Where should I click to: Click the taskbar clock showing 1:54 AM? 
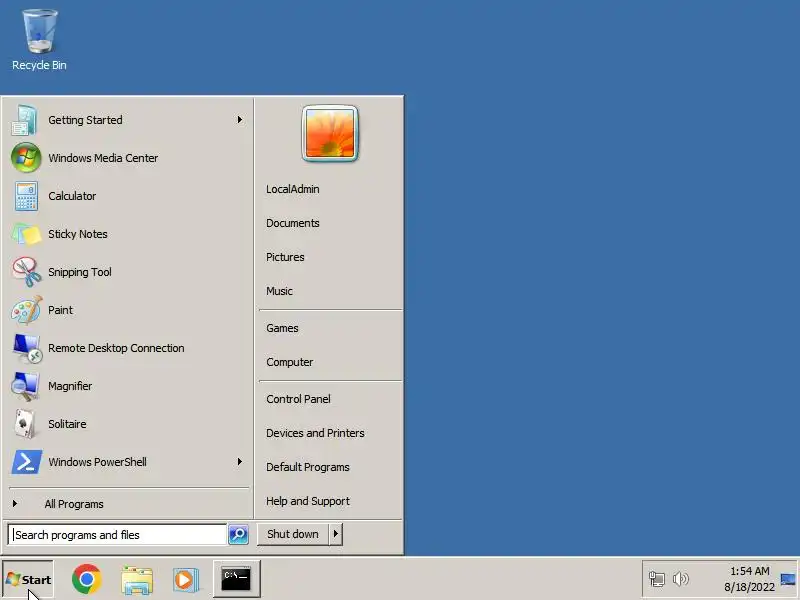[x=749, y=579]
